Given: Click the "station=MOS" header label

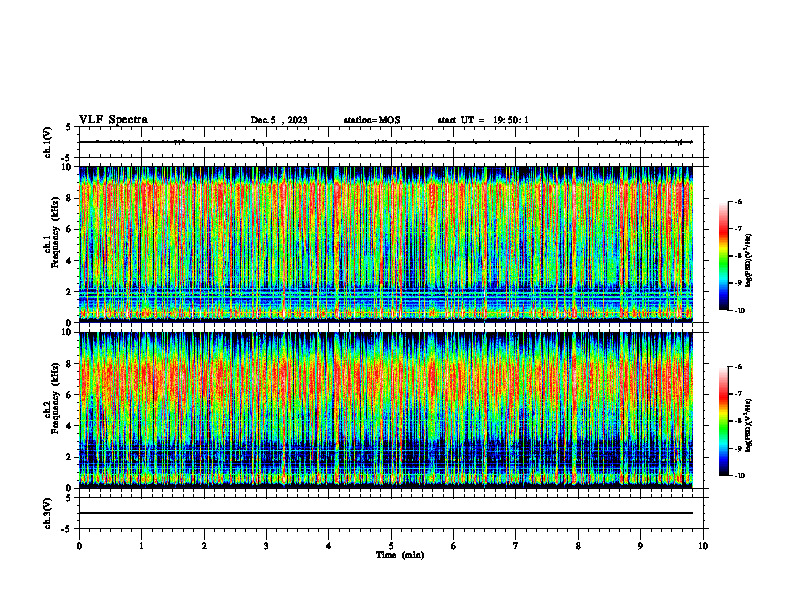Looking at the screenshot, I should [372, 120].
